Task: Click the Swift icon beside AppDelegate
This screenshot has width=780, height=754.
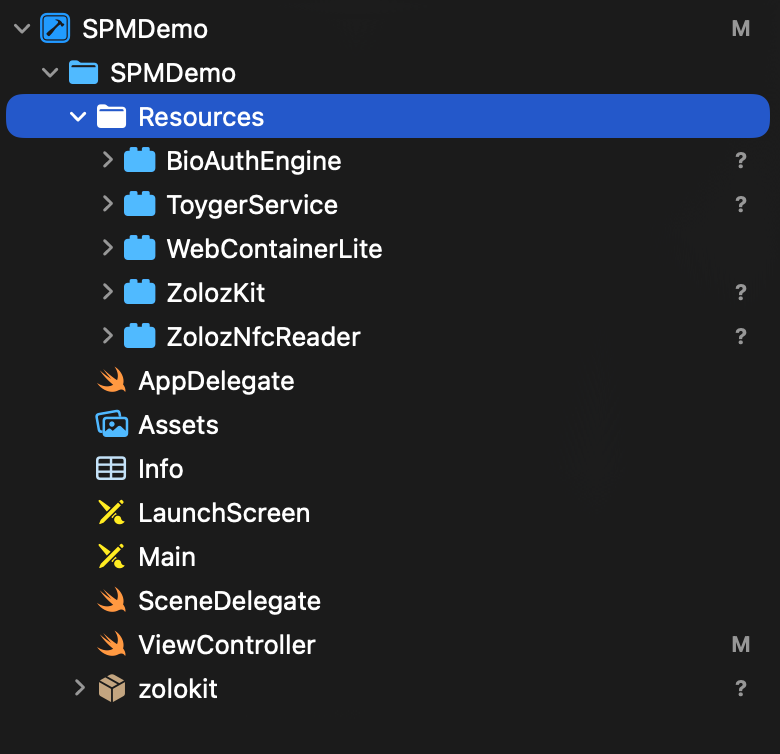Action: click(x=111, y=381)
